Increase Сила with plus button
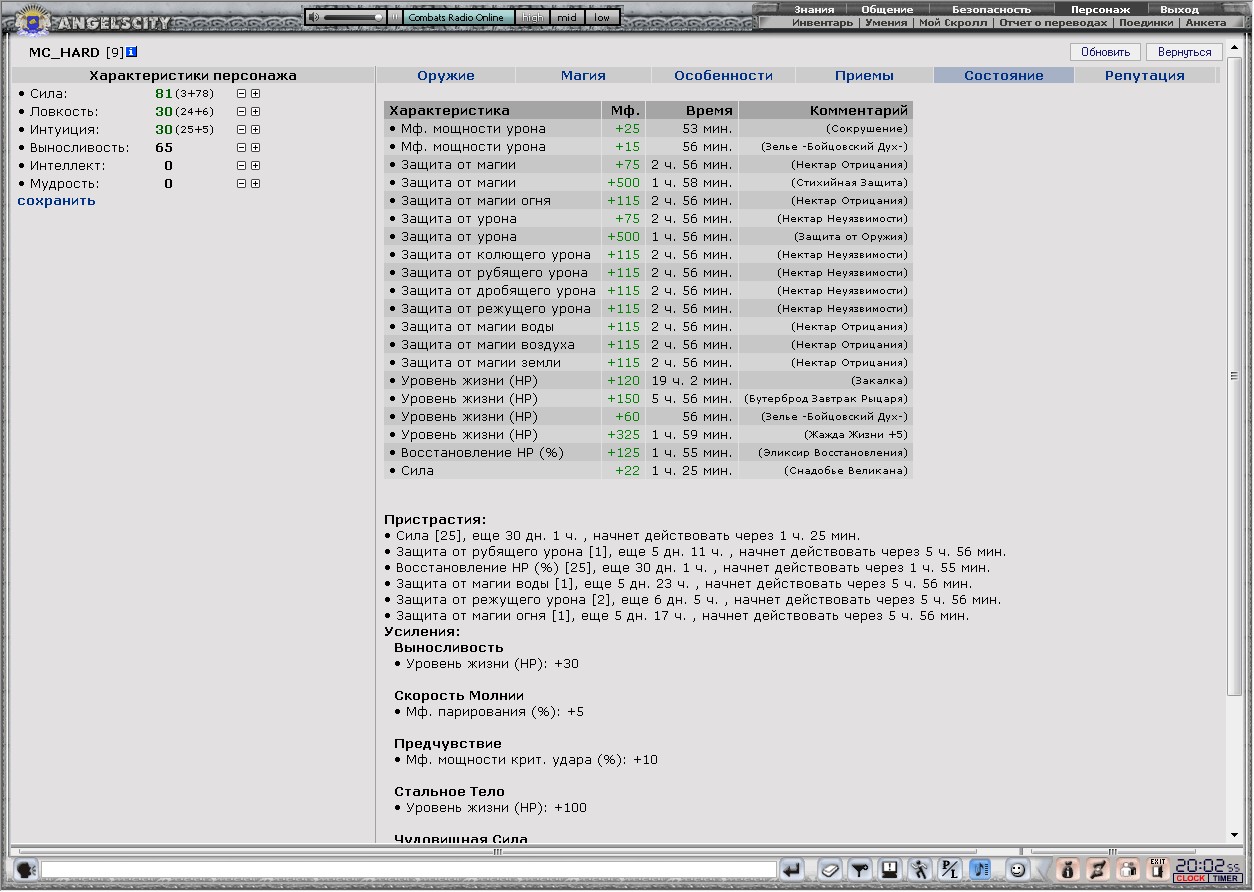The height and width of the screenshot is (892, 1254). coord(256,94)
